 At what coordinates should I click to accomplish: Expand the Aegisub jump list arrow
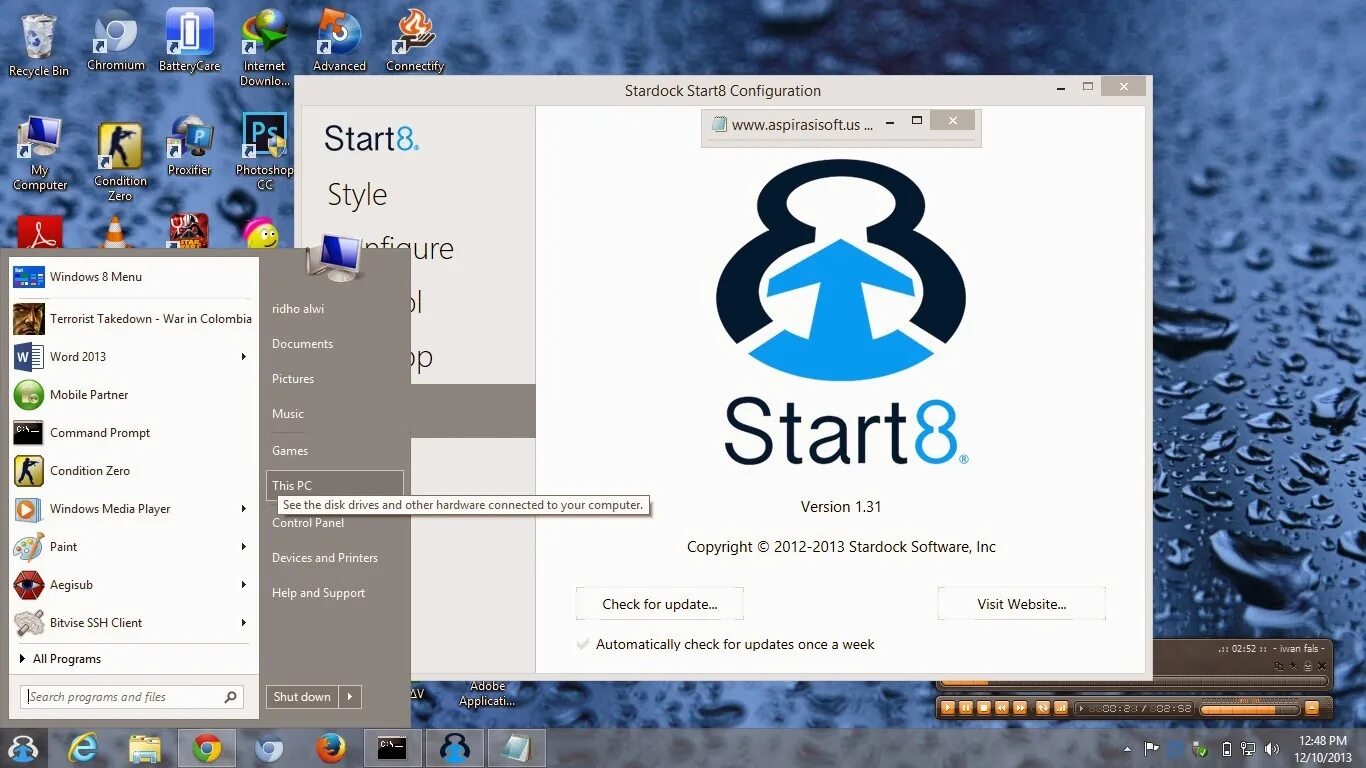click(x=243, y=585)
